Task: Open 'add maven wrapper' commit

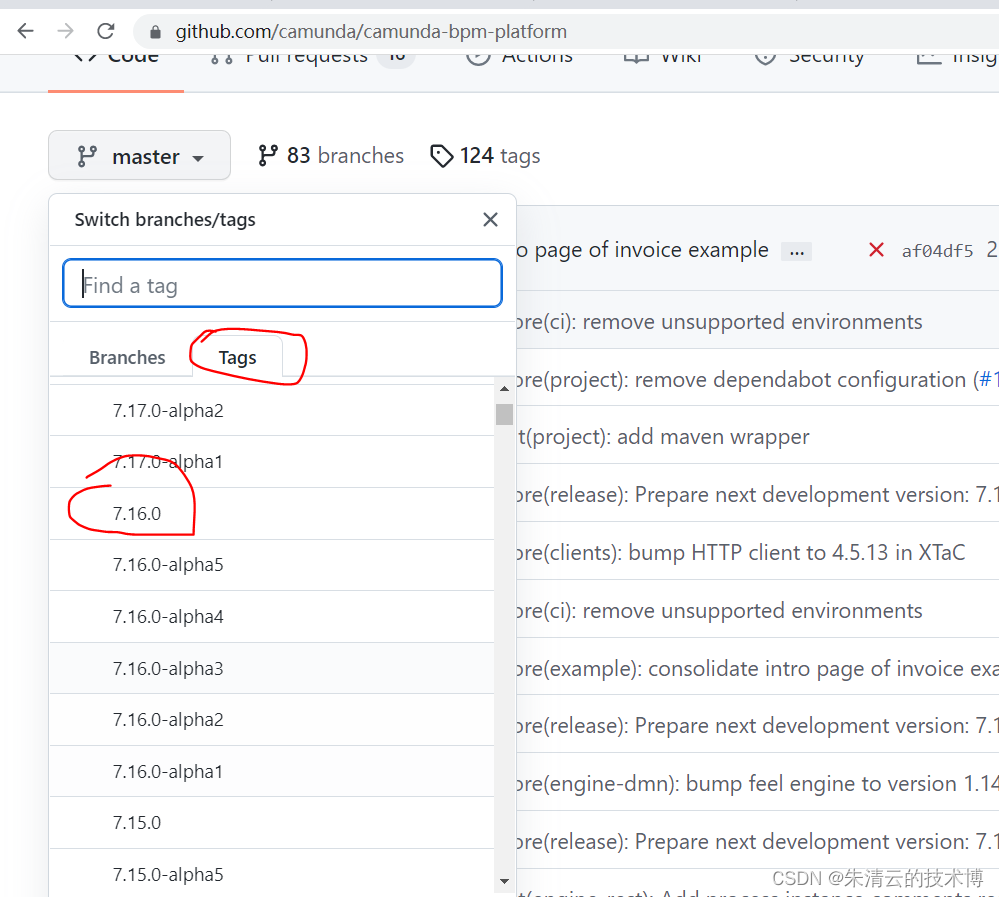Action: point(663,437)
